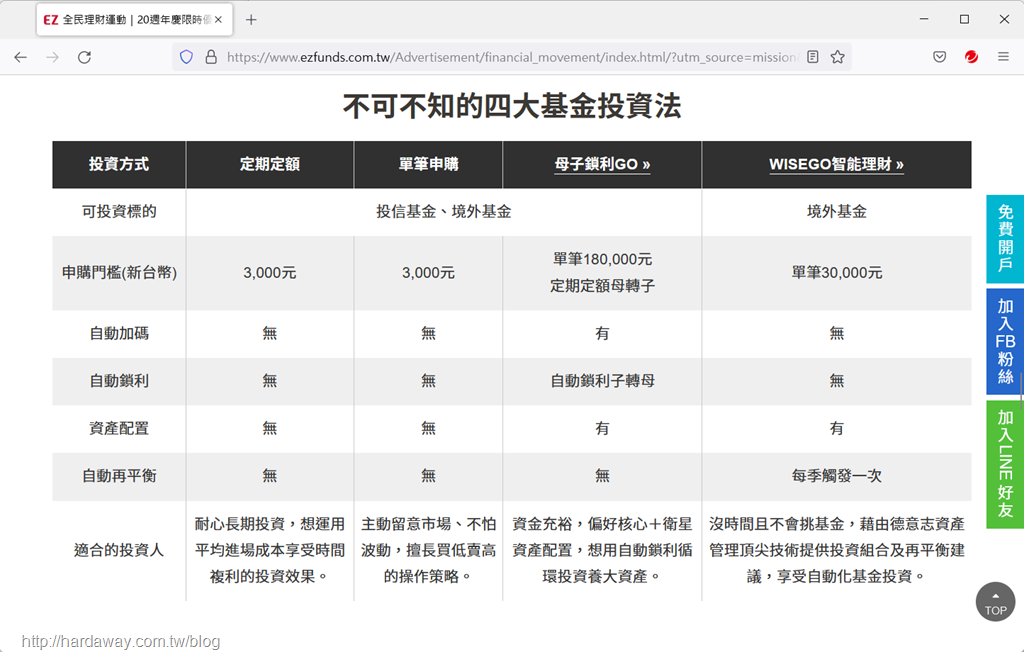This screenshot has height=652, width=1024.
Task: Maximize the browser window
Action: click(964, 19)
